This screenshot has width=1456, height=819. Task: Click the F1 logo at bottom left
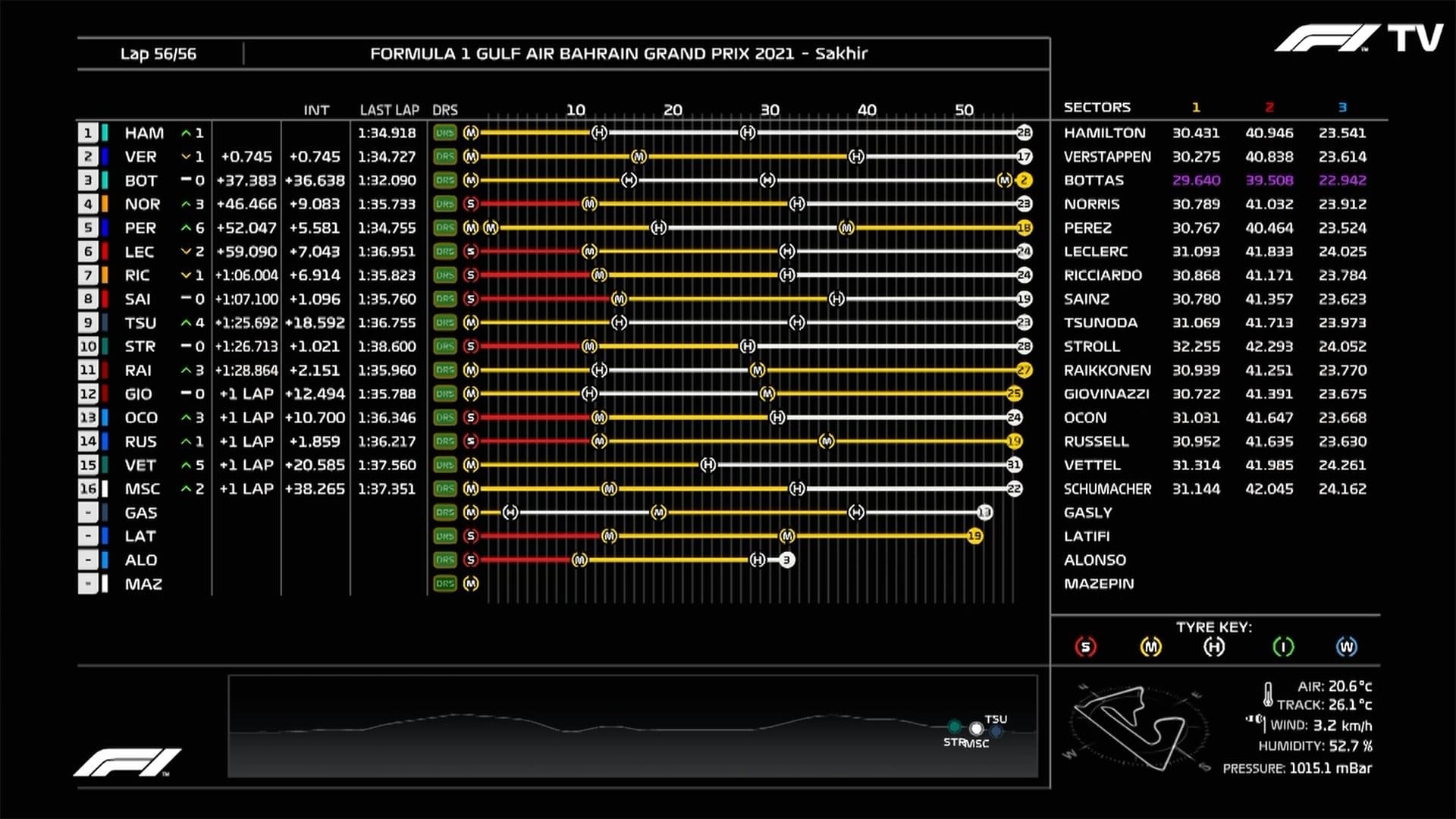click(x=127, y=762)
